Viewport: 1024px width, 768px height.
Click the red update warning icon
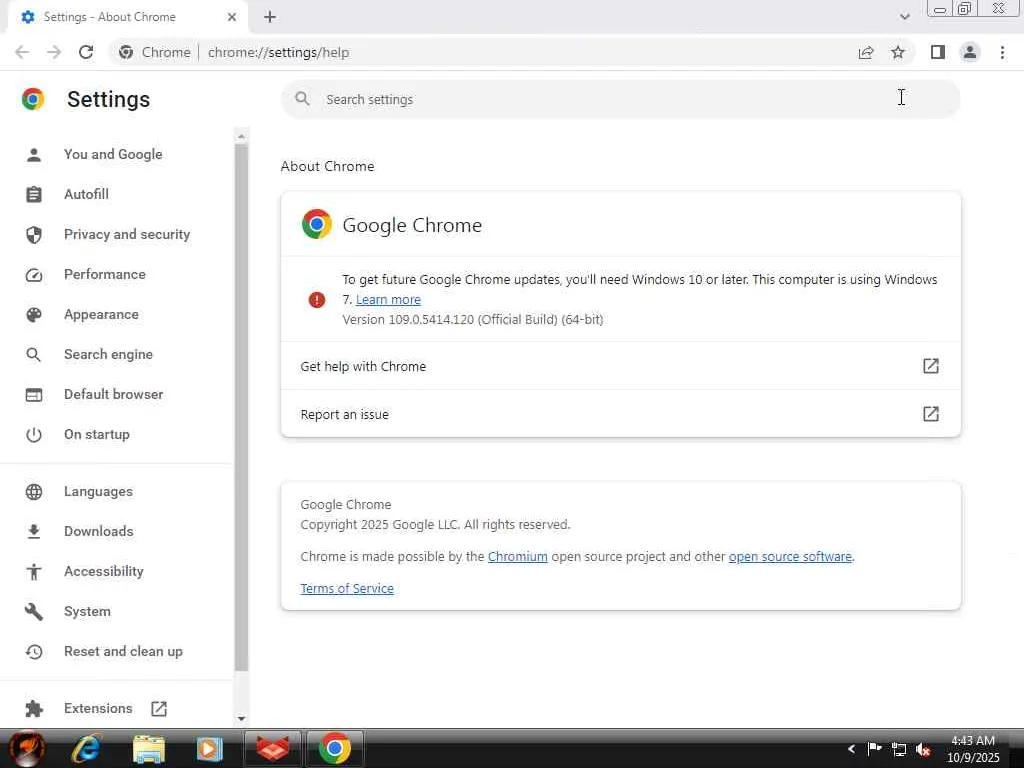[x=317, y=300]
